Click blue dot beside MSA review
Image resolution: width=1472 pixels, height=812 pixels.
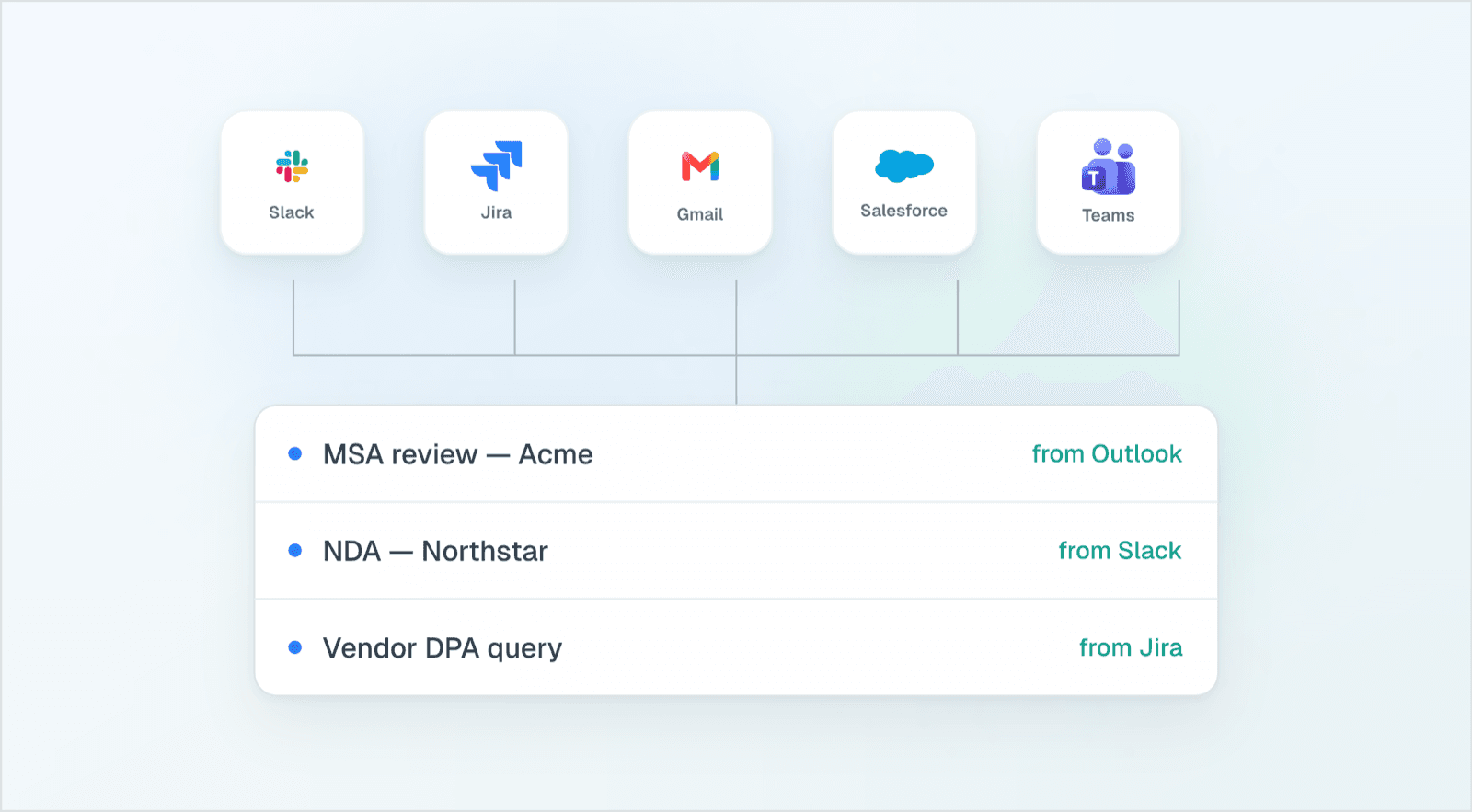(295, 453)
